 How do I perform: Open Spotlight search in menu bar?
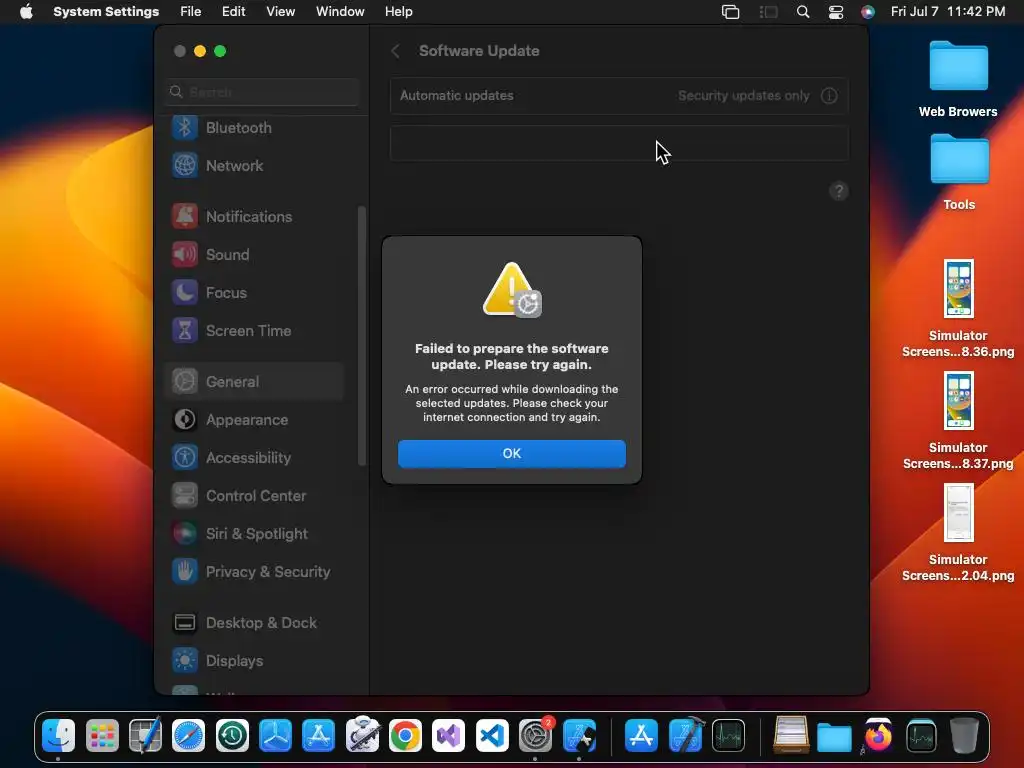point(803,12)
